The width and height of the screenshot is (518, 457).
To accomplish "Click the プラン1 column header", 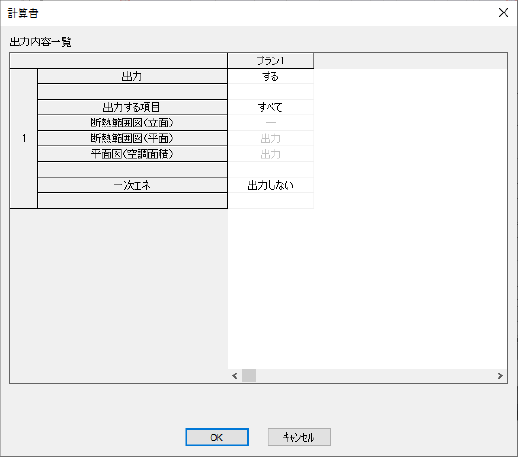I will point(271,61).
